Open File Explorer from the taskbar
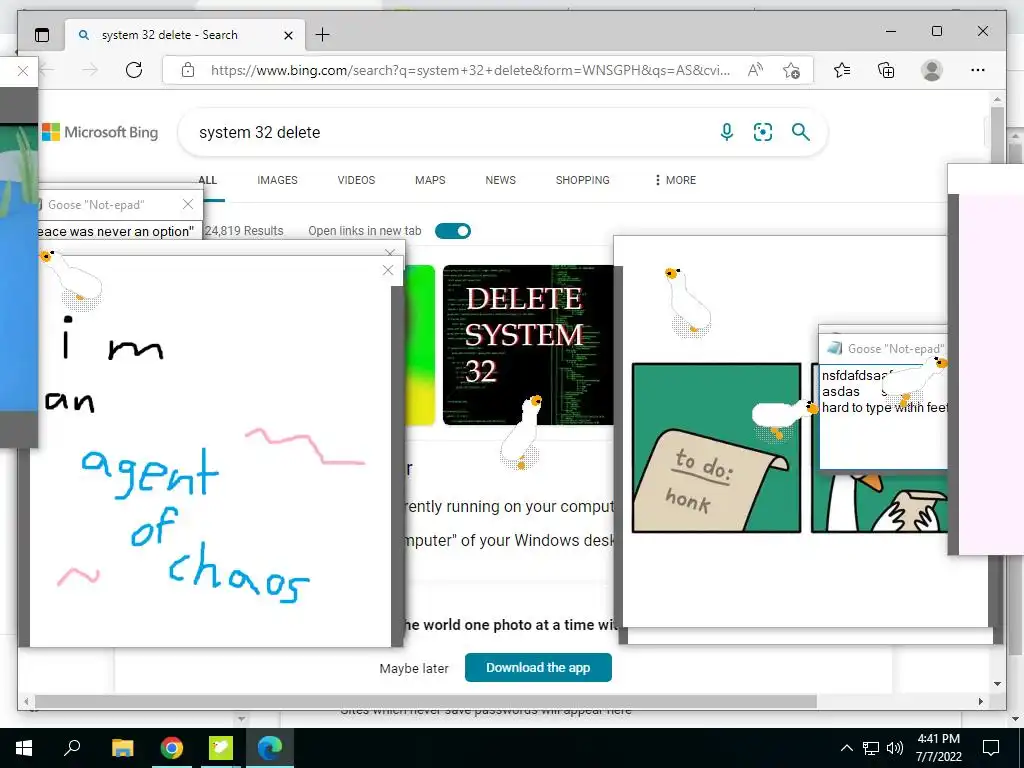 pyautogui.click(x=122, y=748)
